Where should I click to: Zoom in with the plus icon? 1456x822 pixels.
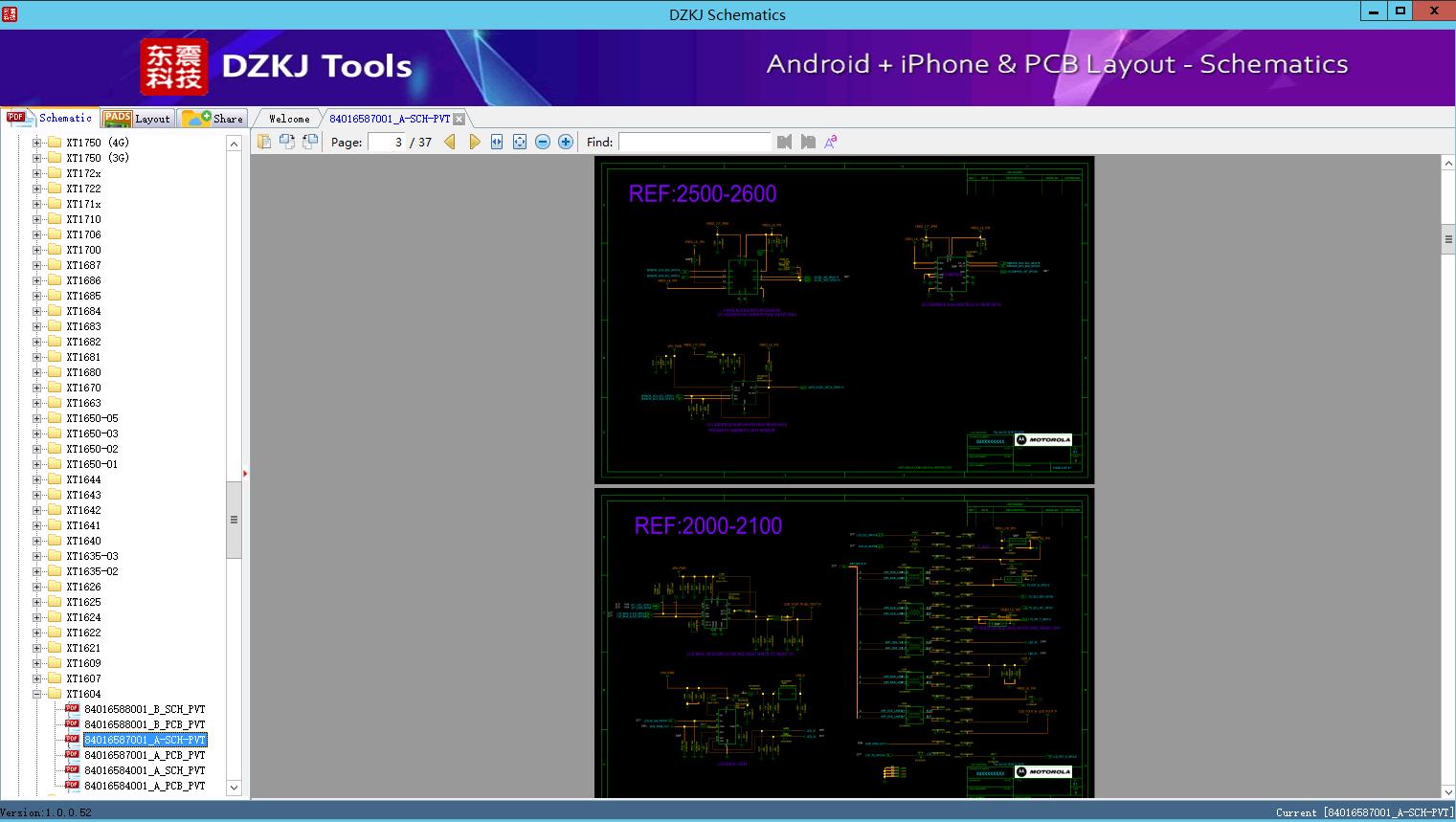coord(566,142)
